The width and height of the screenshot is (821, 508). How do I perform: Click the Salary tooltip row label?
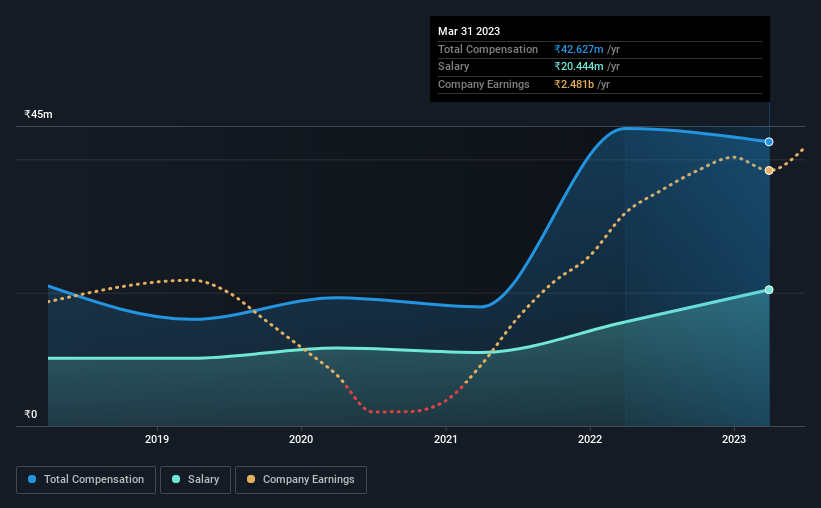click(453, 67)
